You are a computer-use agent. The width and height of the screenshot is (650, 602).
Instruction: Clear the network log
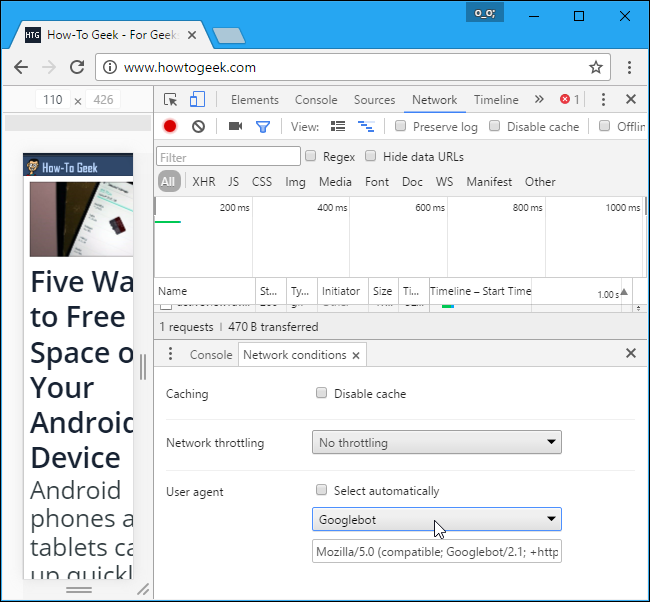tap(198, 127)
